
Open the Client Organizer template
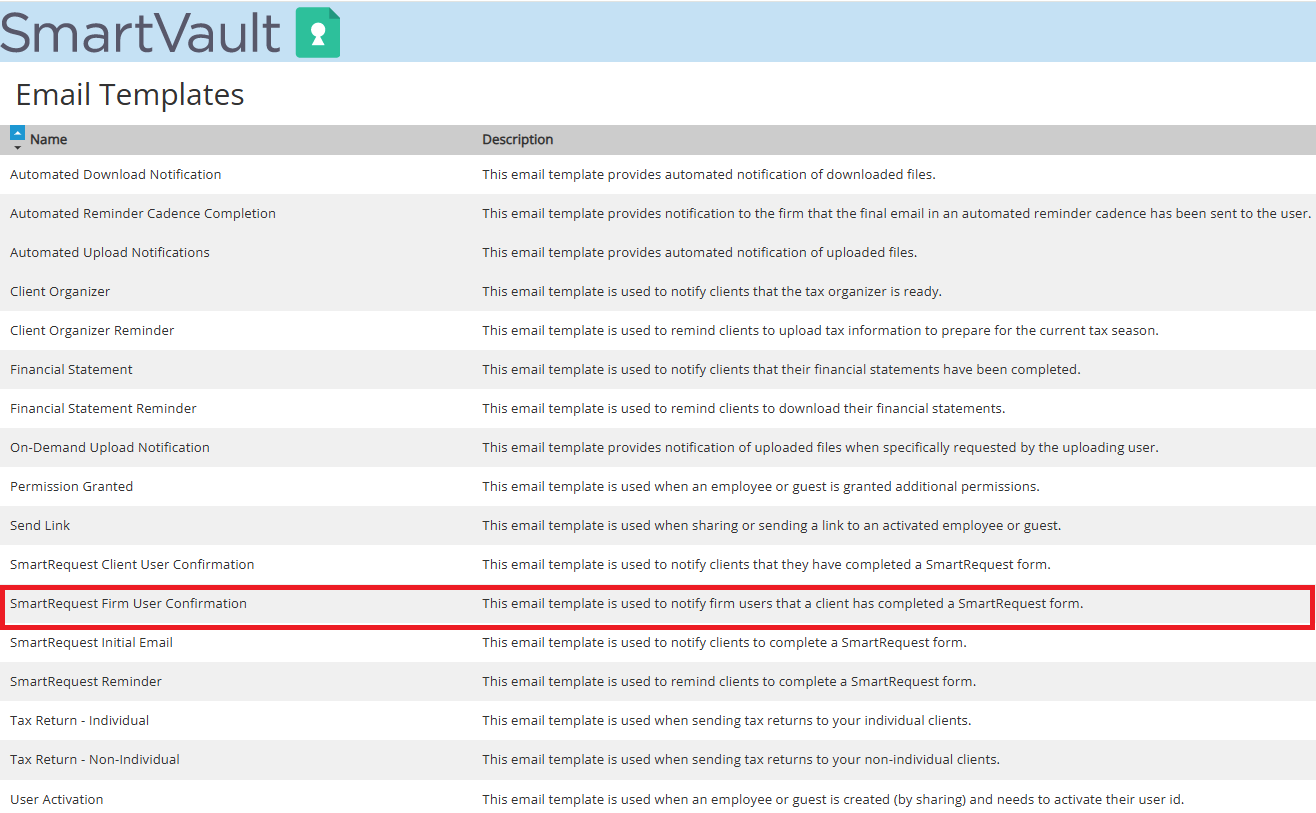60,291
